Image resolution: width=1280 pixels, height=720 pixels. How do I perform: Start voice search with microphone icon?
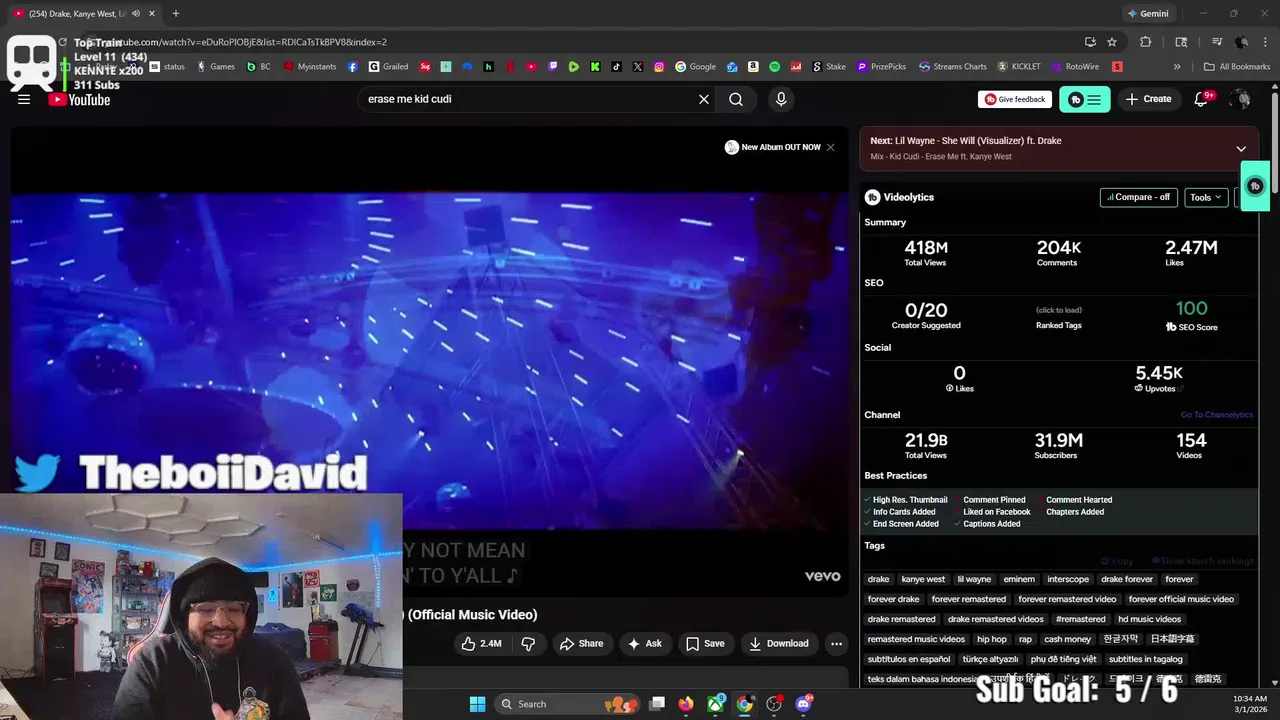tap(781, 99)
